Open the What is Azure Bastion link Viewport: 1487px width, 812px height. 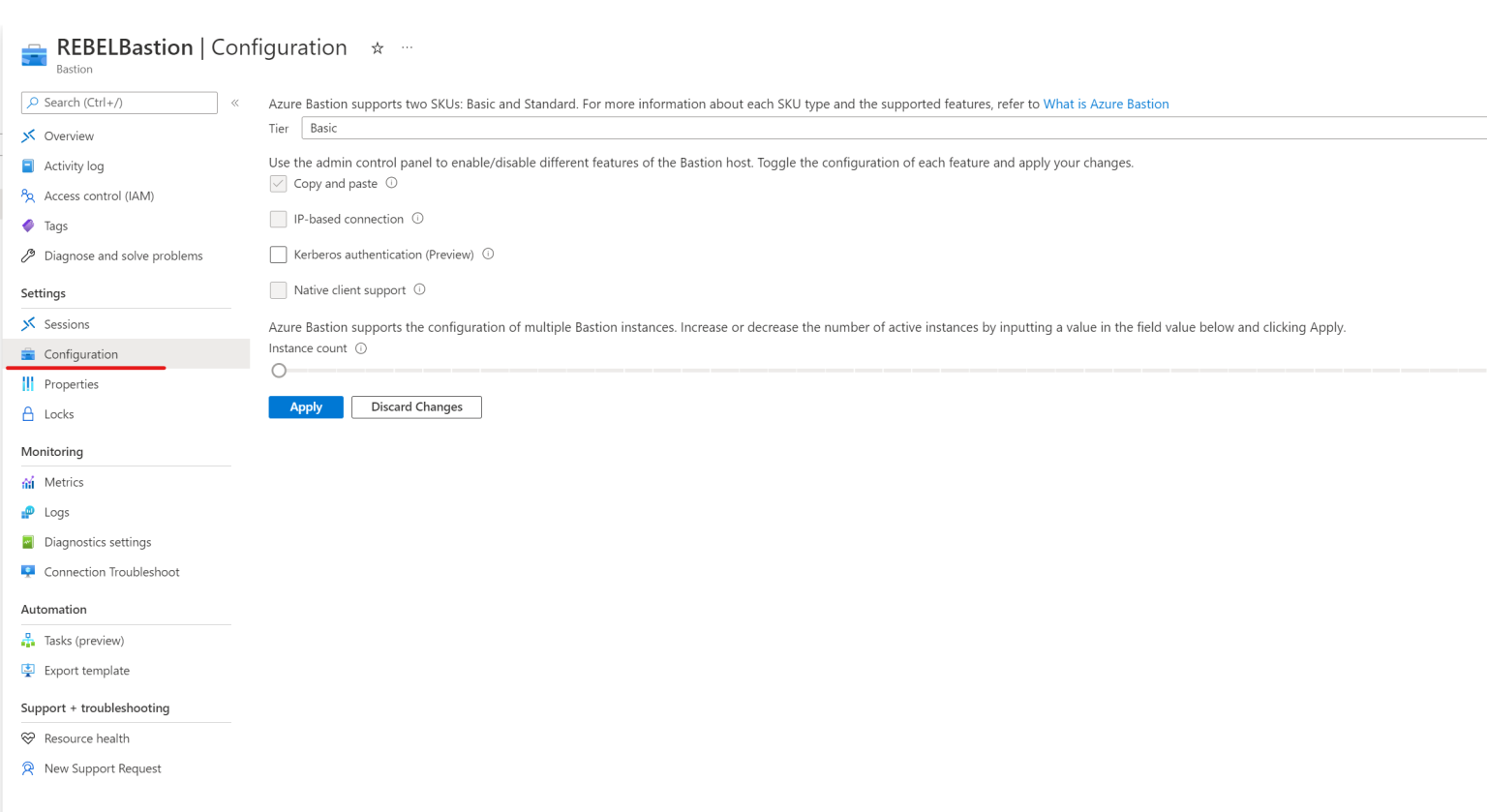point(1107,104)
